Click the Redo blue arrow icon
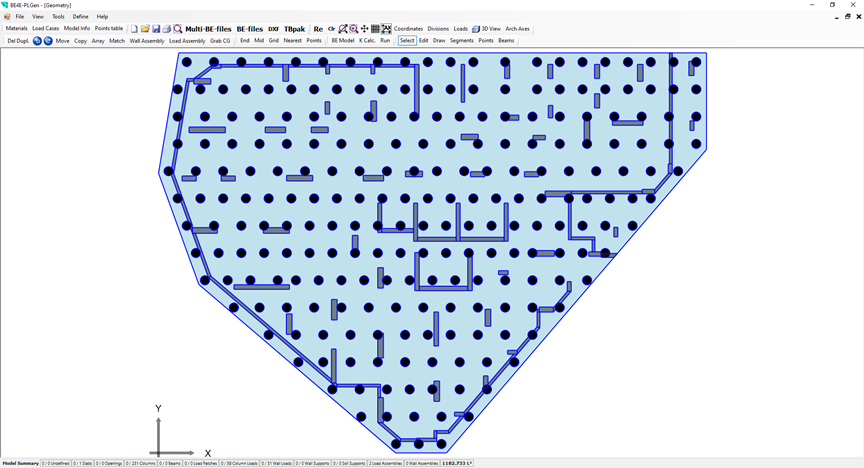 tap(47, 41)
